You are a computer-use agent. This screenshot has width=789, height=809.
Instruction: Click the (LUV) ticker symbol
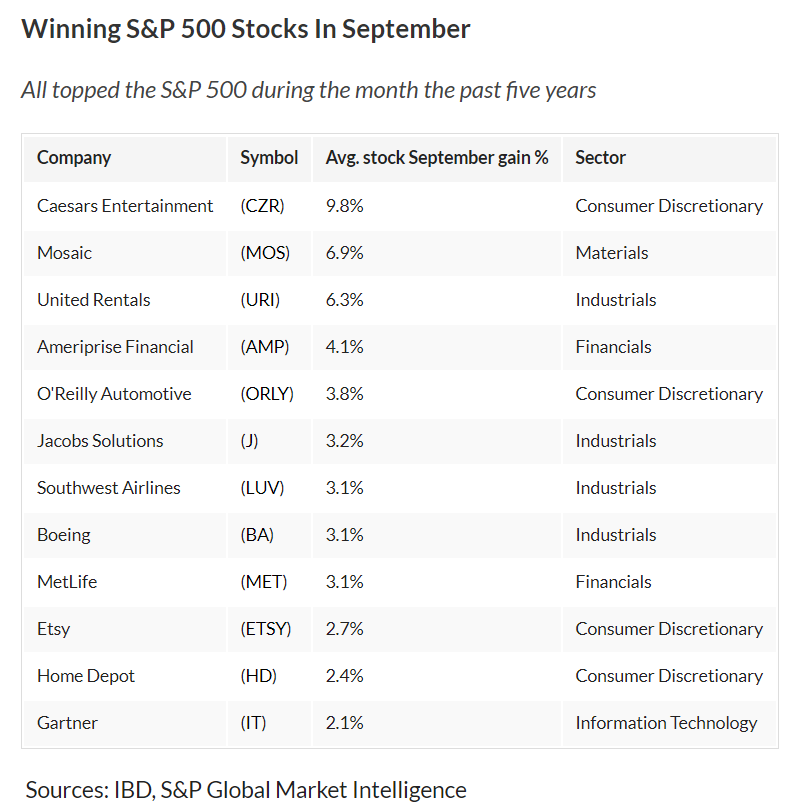pyautogui.click(x=263, y=487)
